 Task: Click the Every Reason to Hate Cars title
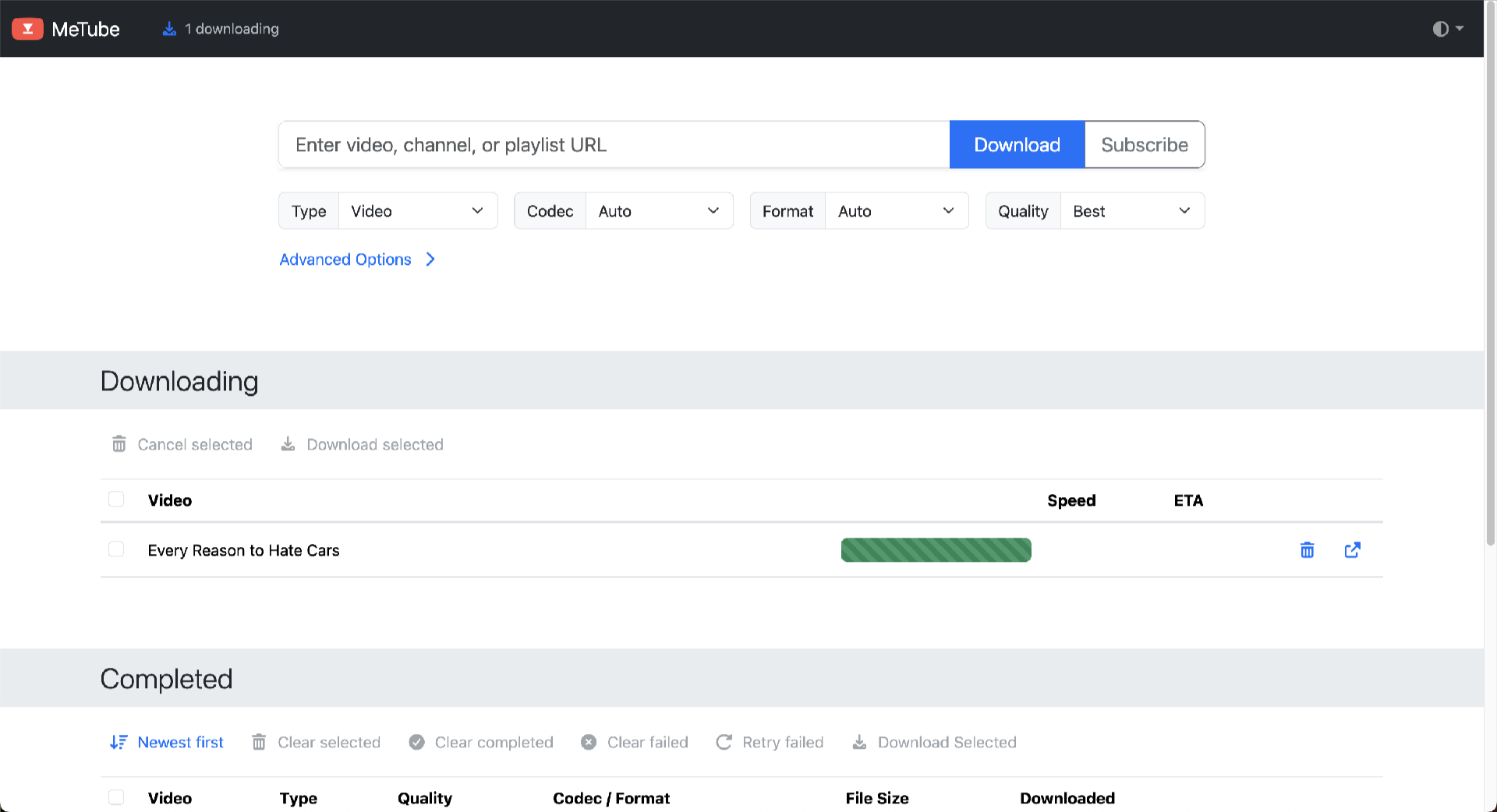pos(243,550)
